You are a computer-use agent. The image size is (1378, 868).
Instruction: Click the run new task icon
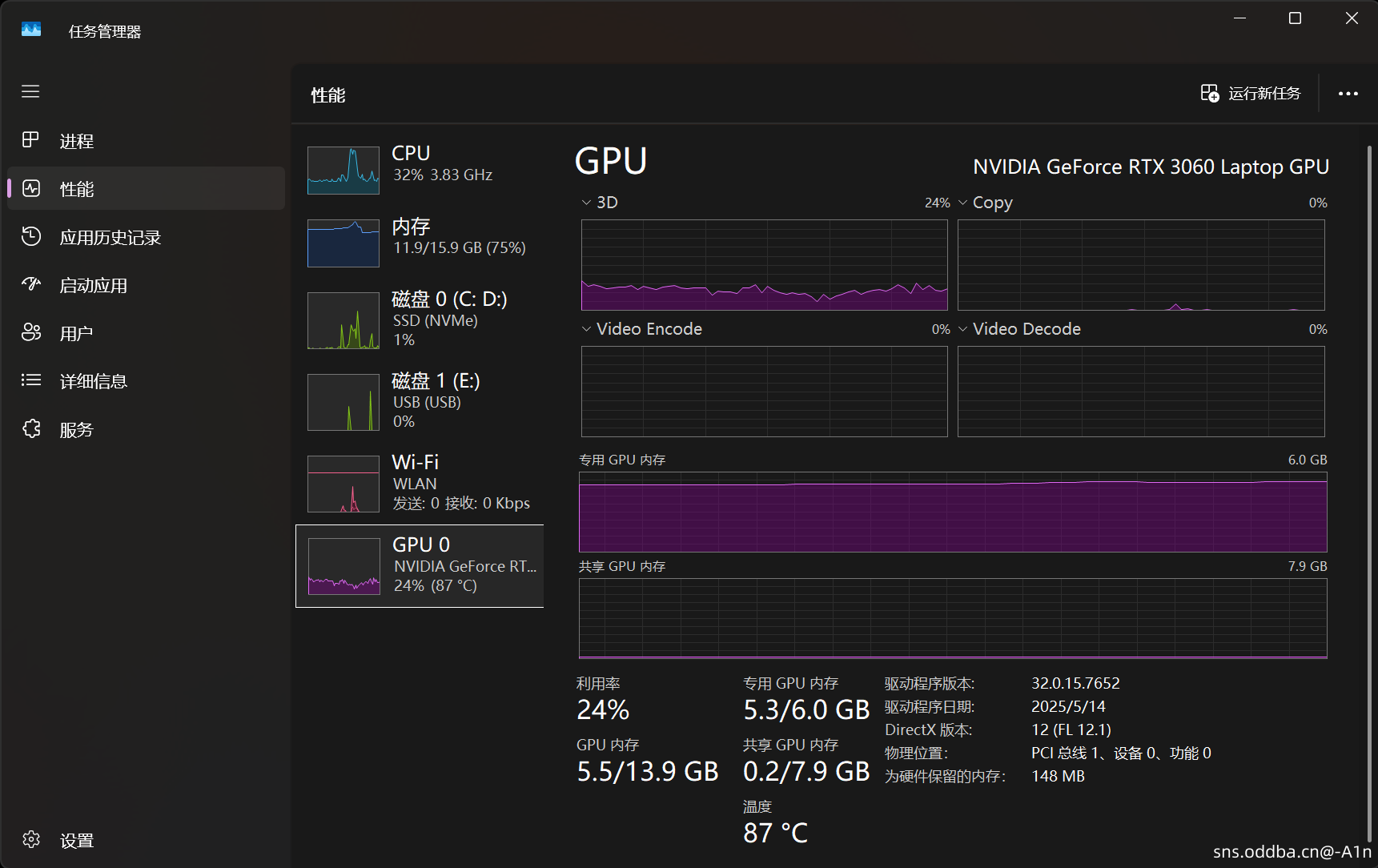coord(1209,93)
